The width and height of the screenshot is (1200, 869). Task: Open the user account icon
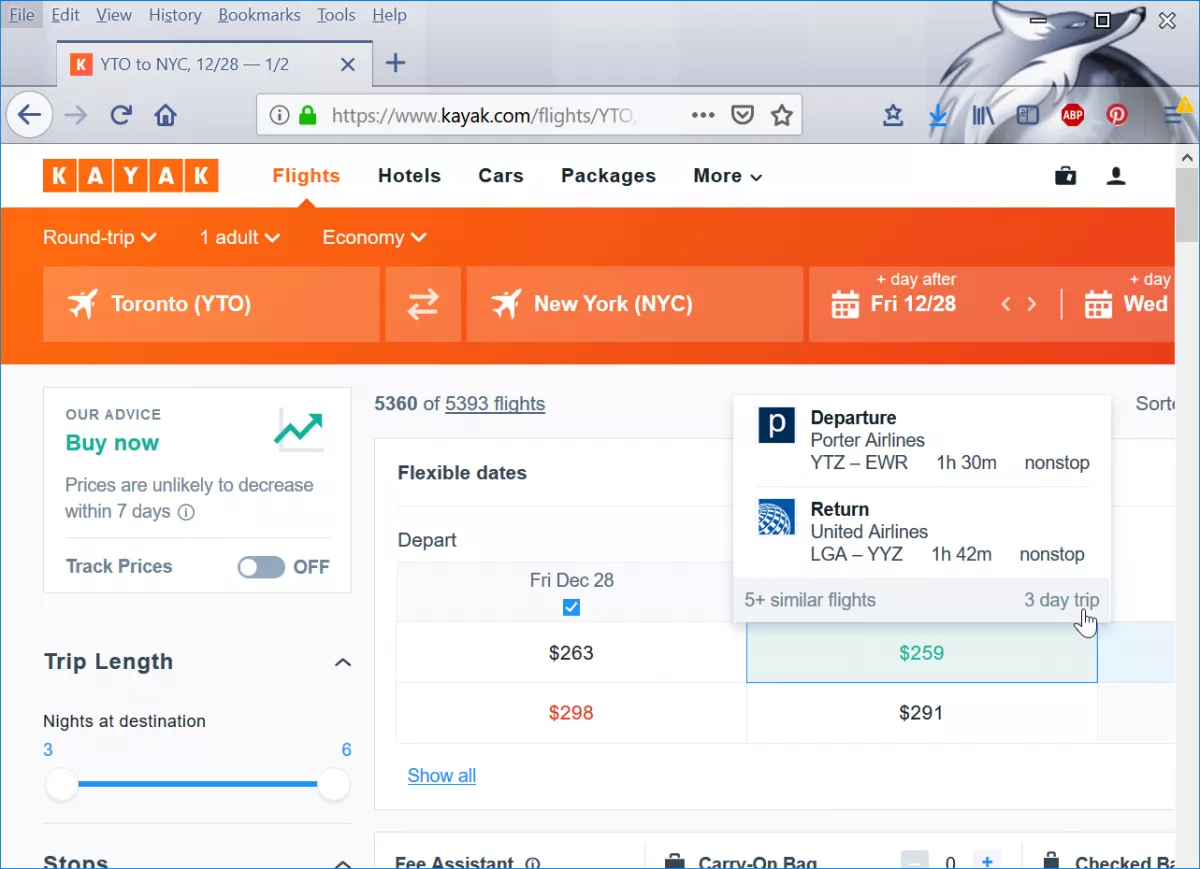tap(1116, 176)
